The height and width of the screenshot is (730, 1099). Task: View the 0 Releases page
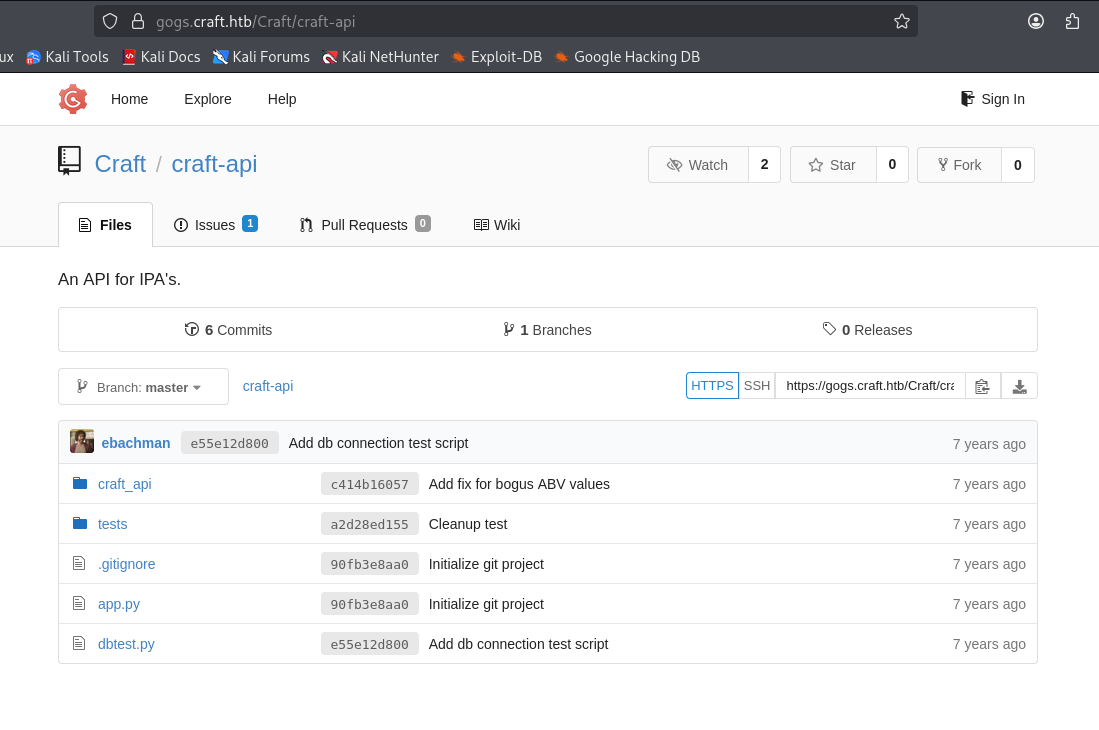point(868,330)
